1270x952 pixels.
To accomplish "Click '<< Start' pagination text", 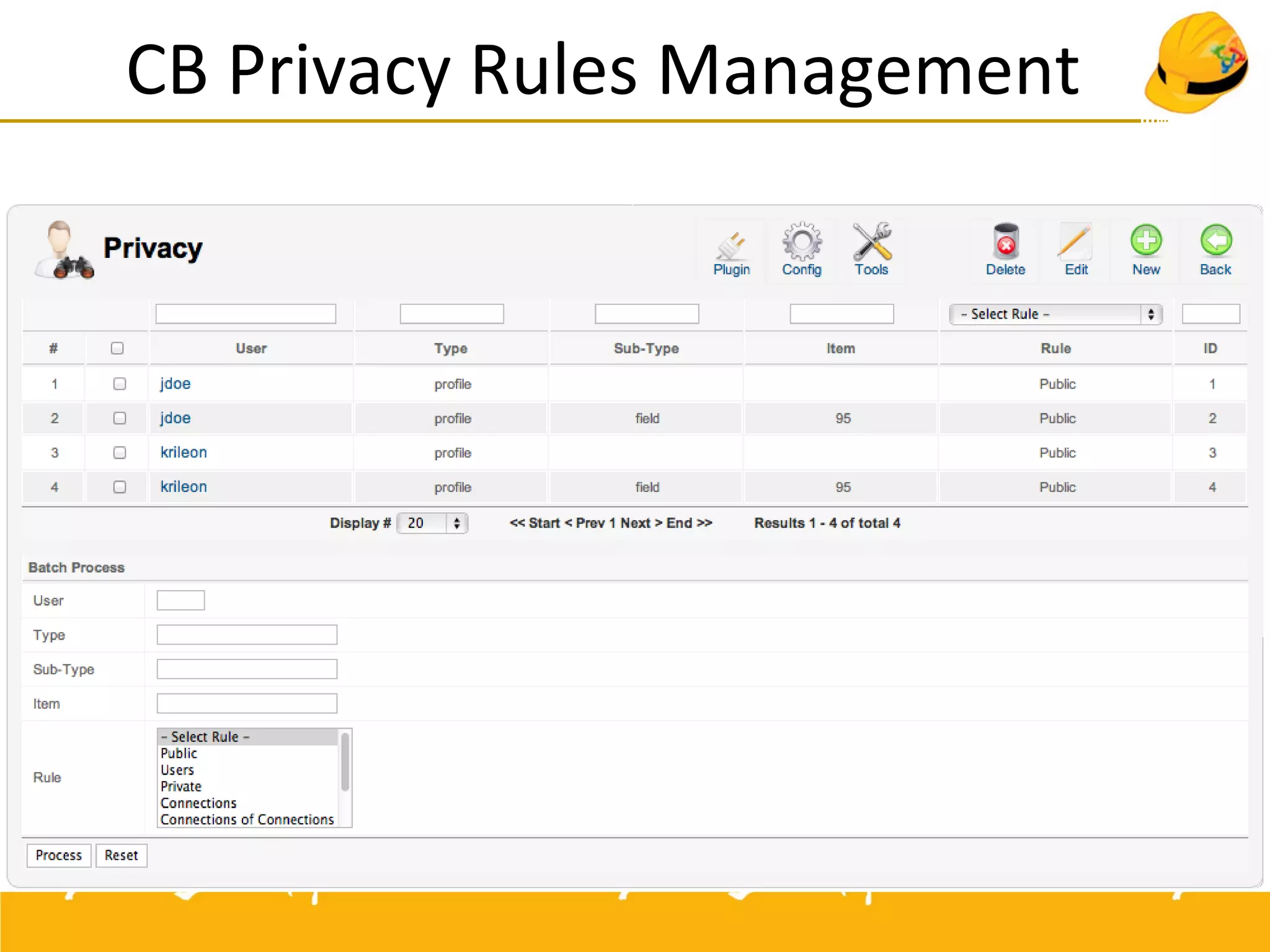I will click(x=535, y=523).
